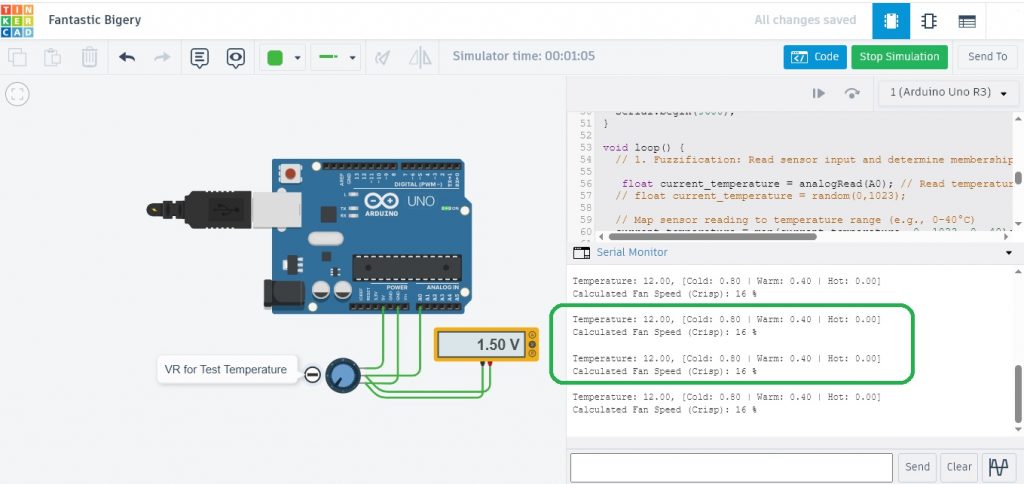Toggle the serial graph icon
1024x484 pixels.
pos(999,467)
